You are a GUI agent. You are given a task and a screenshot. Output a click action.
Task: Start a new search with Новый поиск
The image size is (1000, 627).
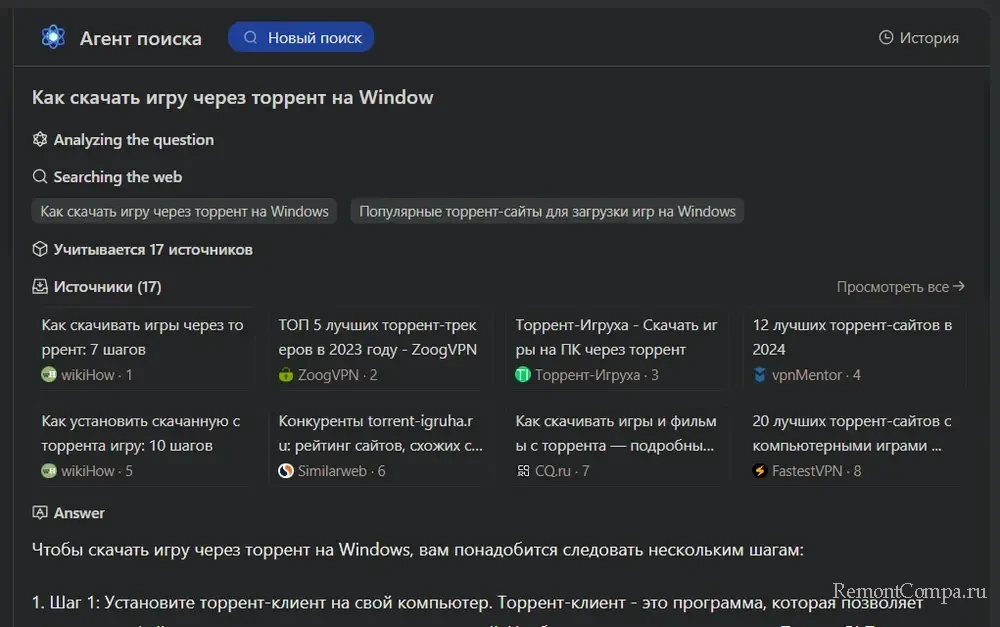click(301, 38)
